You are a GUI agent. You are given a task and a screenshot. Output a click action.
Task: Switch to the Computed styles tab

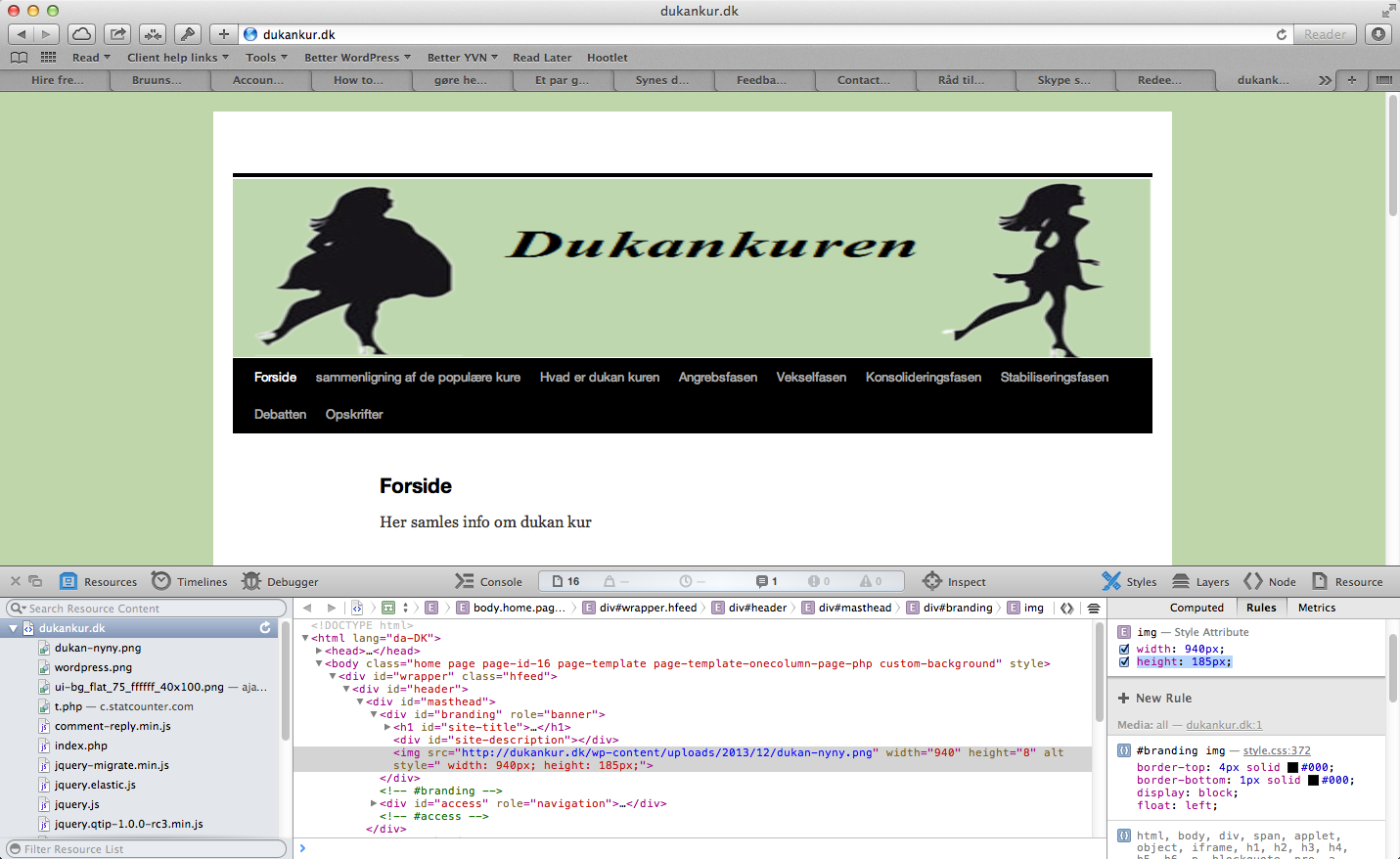pos(1196,608)
